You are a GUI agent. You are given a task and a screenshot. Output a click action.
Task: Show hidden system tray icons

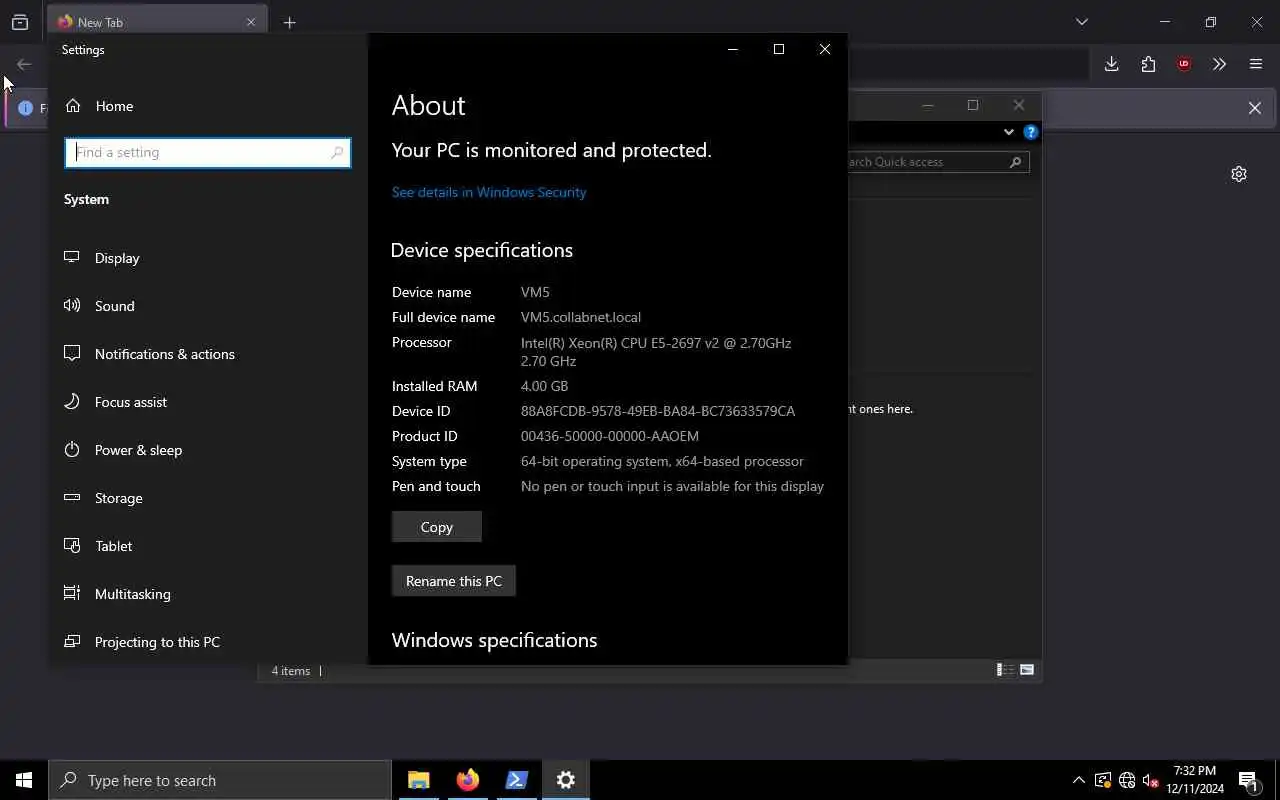tap(1078, 780)
